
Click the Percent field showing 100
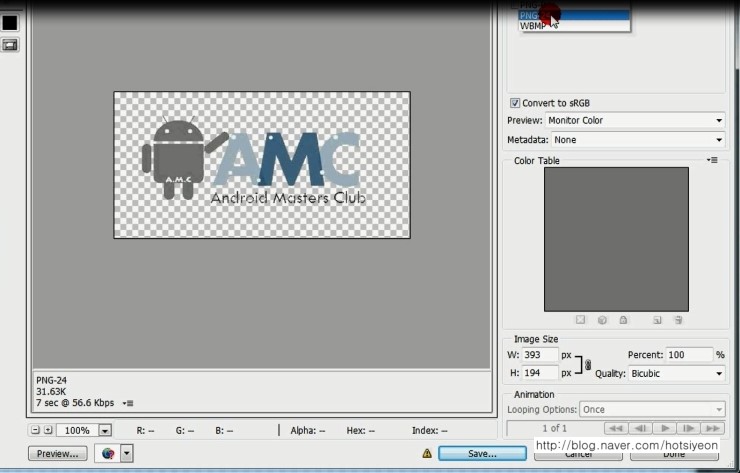point(689,355)
